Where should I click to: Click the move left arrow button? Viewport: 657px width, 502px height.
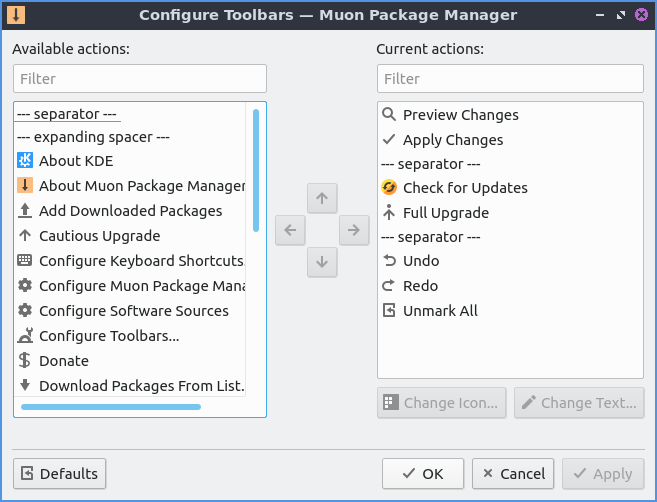(289, 230)
